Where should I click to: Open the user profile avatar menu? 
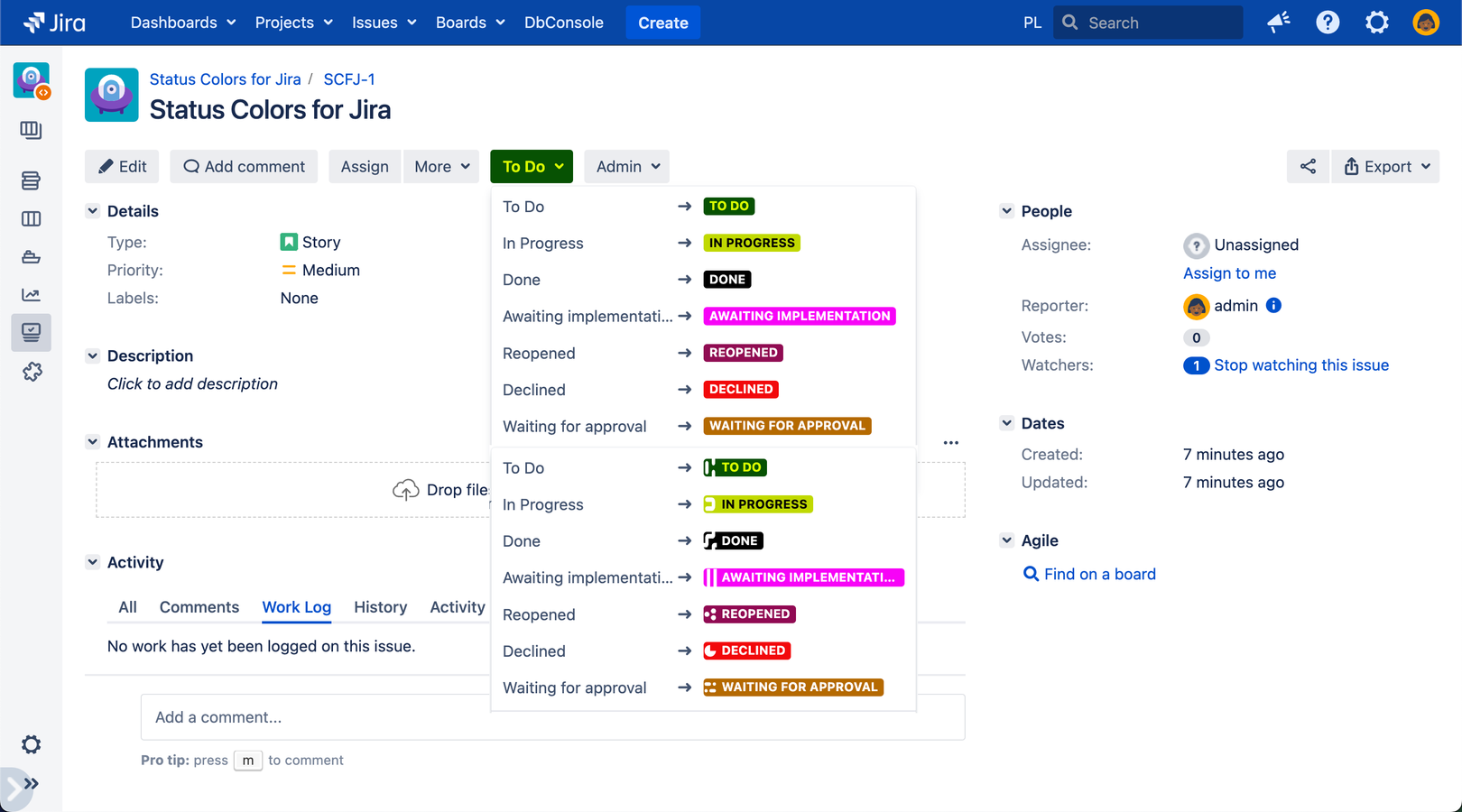pyautogui.click(x=1426, y=23)
